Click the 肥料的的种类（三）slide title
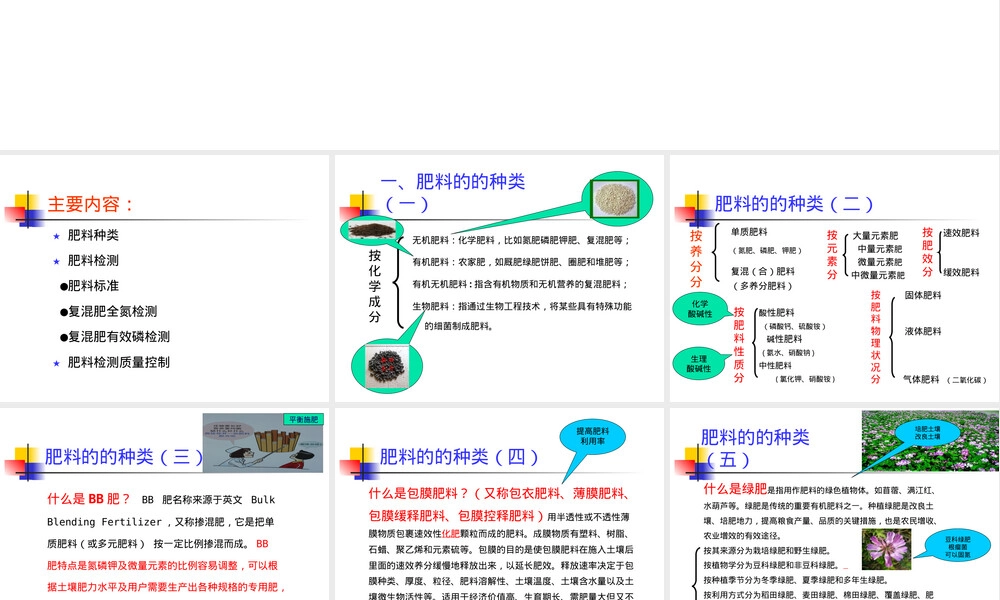Viewport: 1000px width, 600px height. tap(124, 457)
